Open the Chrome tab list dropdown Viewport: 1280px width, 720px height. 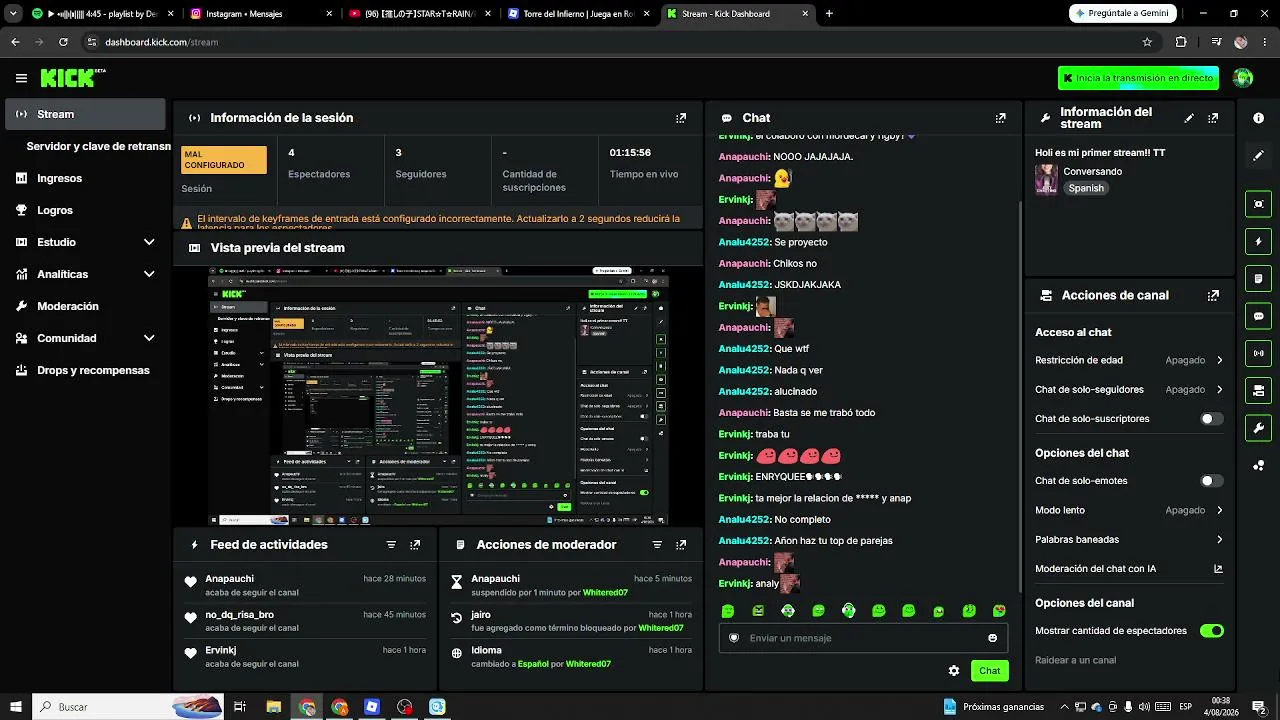click(14, 14)
